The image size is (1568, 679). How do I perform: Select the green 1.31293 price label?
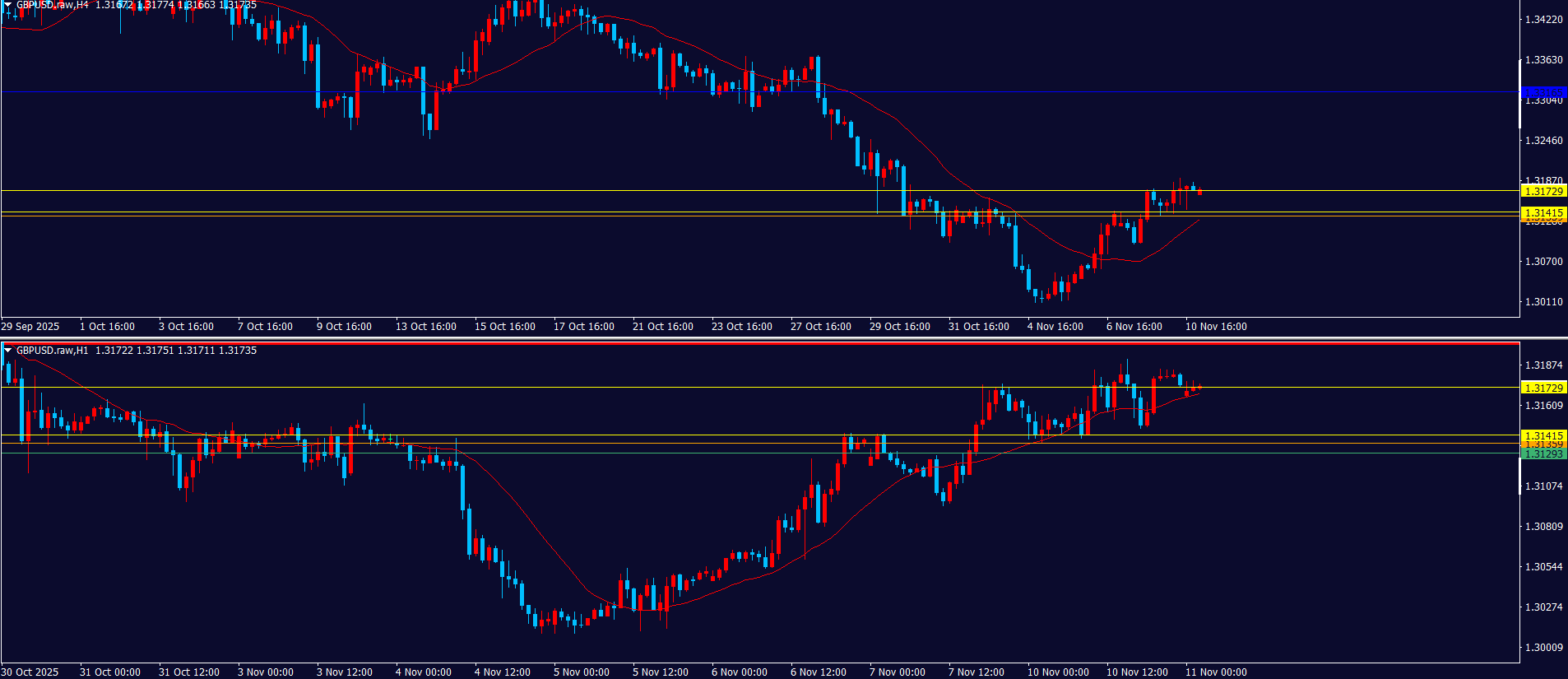point(1543,454)
